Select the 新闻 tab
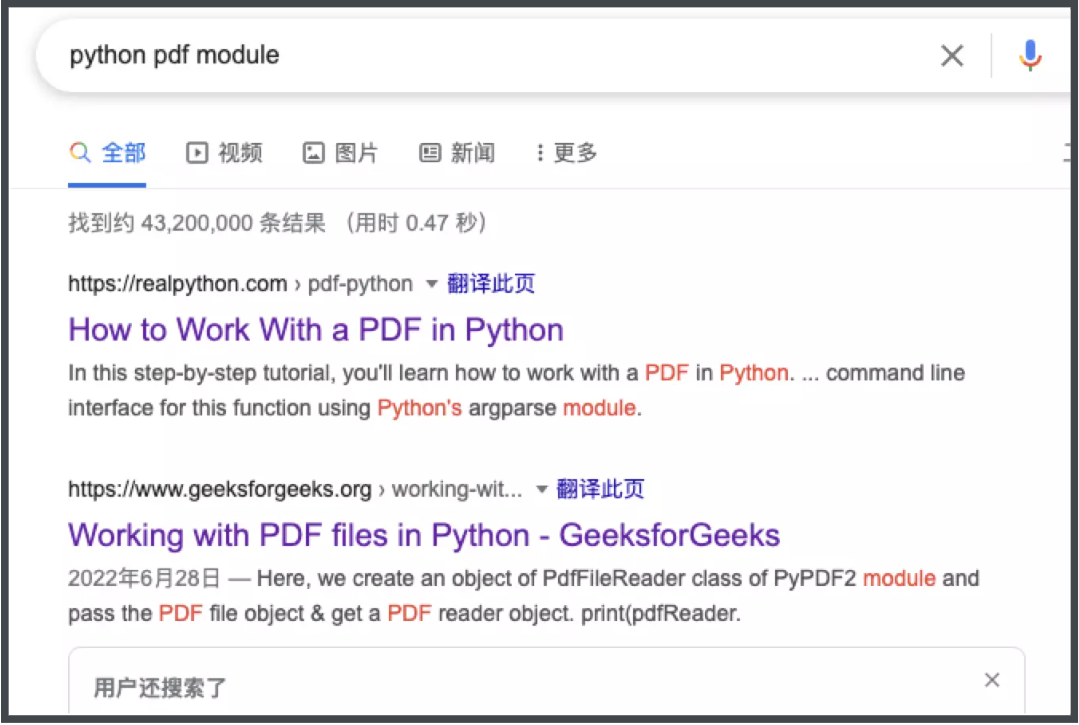 [472, 153]
